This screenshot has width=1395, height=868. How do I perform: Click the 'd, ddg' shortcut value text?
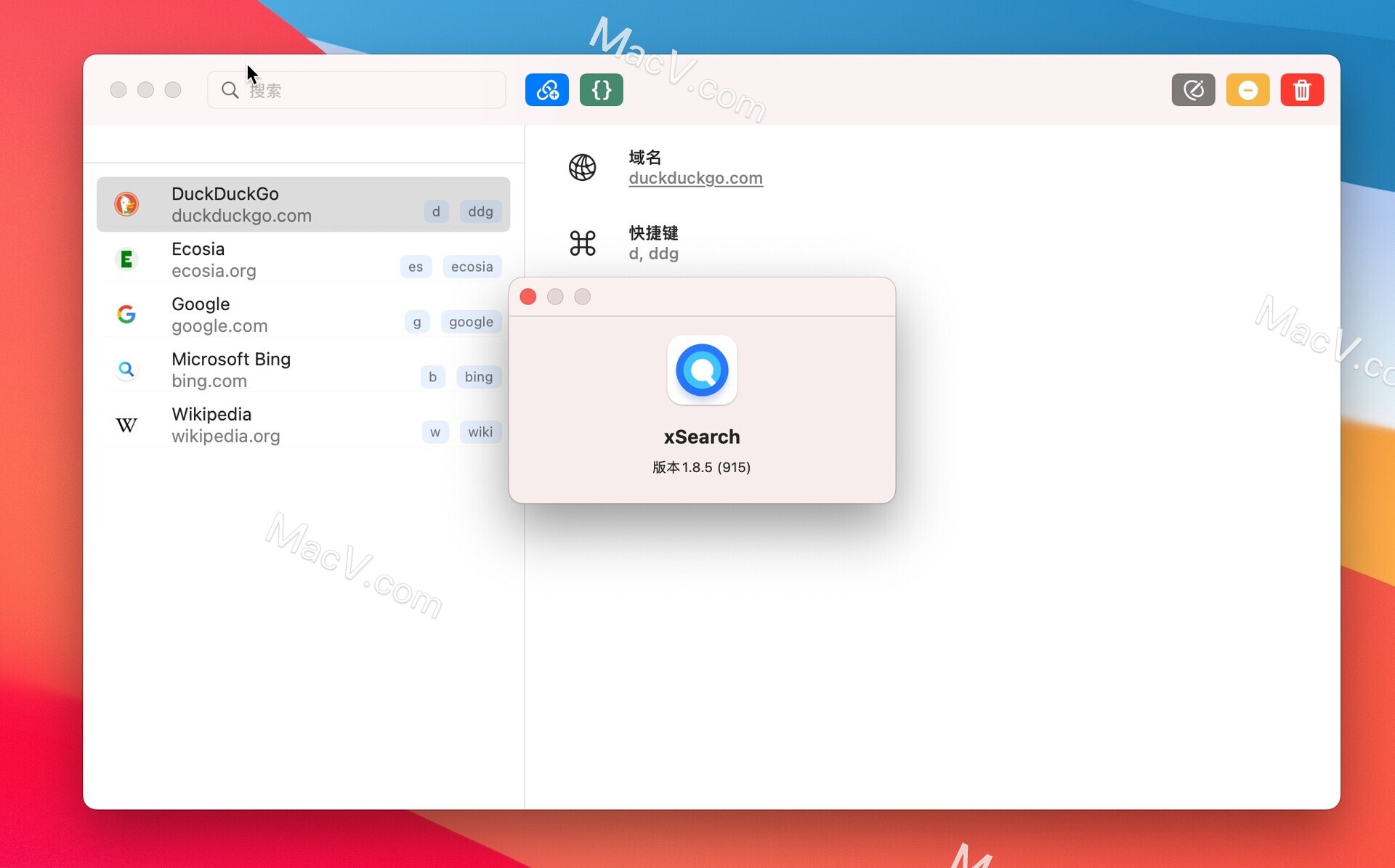(653, 253)
